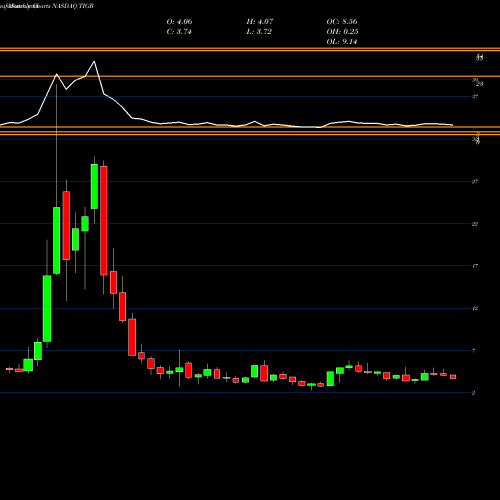Screen dimensions: 500x500
Task: Click the highest peak of the white indicator line
Action: point(94,61)
